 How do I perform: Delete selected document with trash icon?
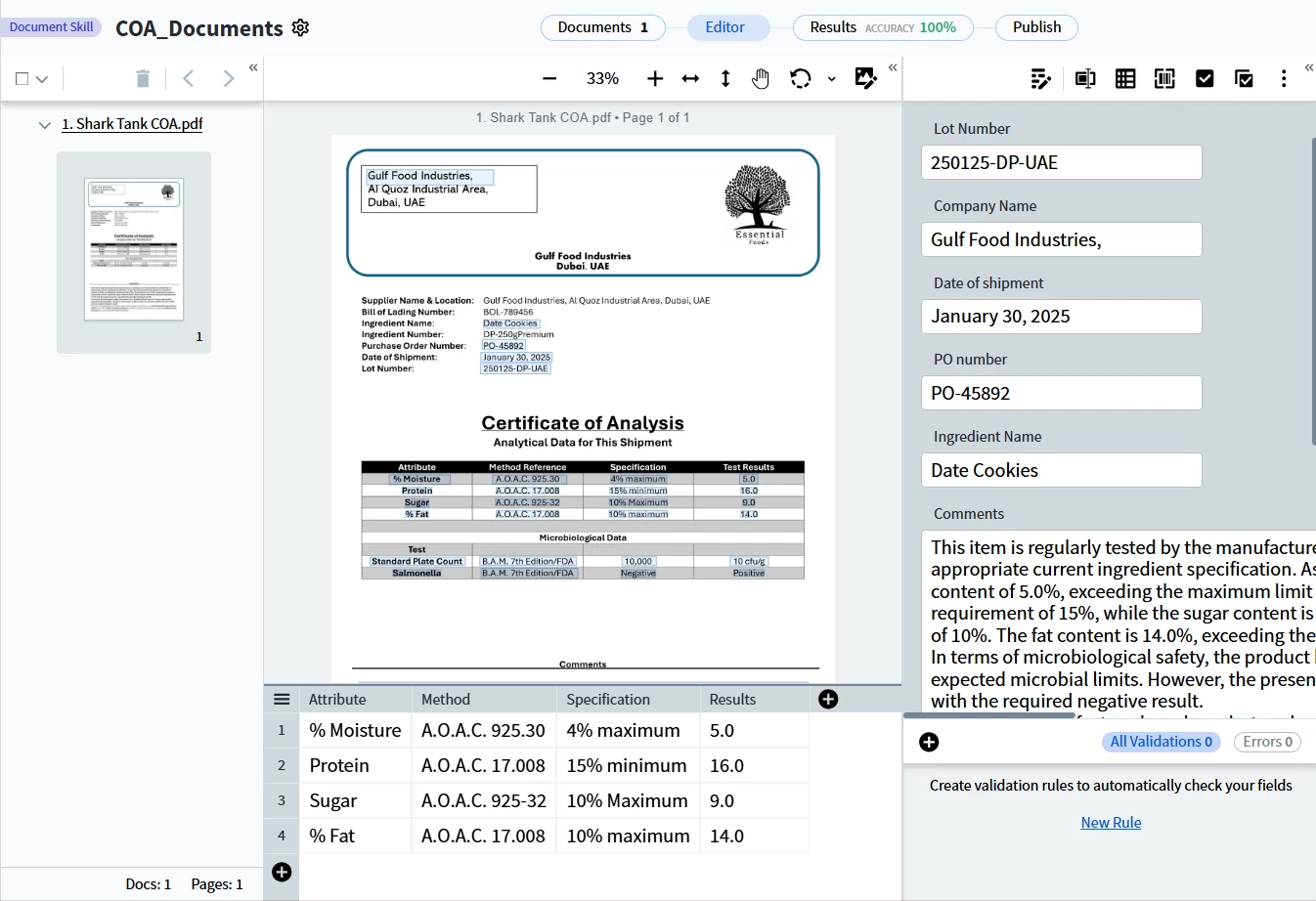click(143, 78)
